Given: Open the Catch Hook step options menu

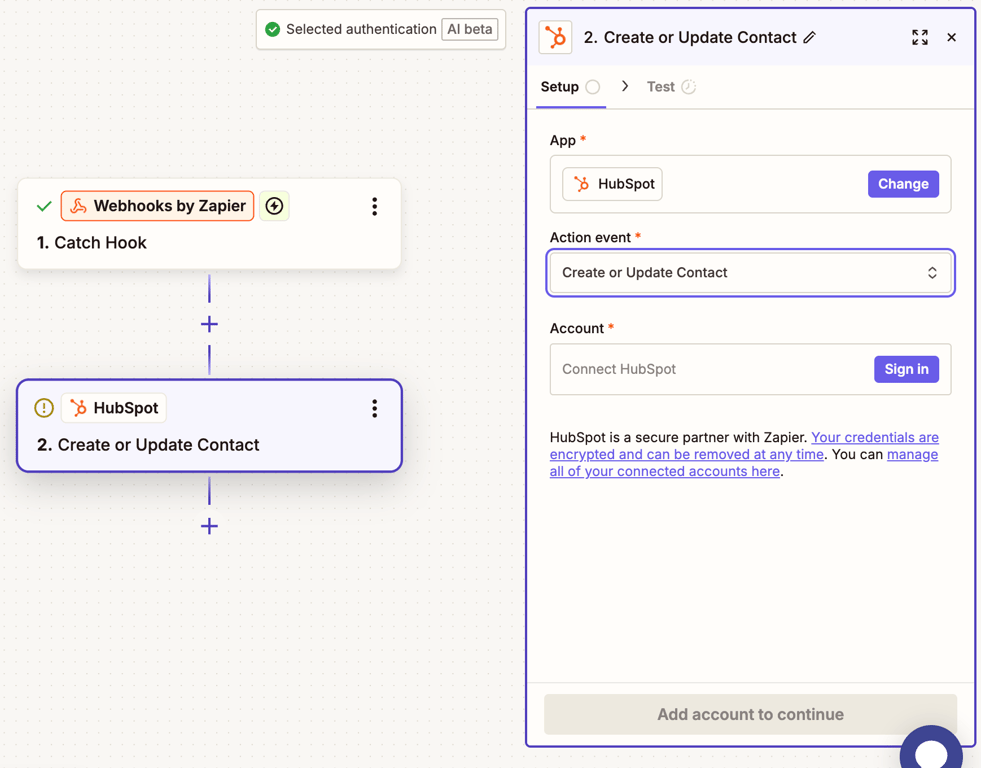Looking at the screenshot, I should (375, 206).
